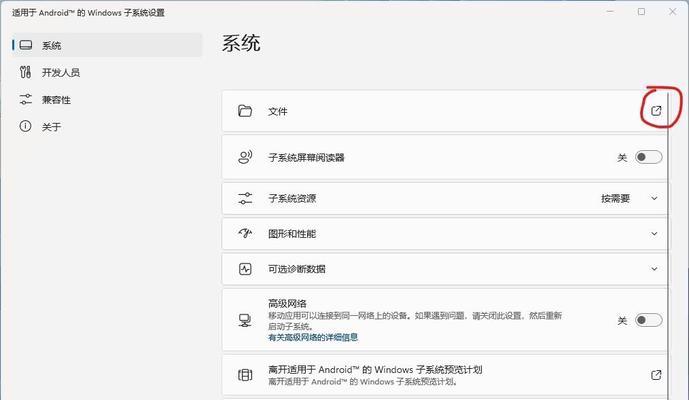Click the preview program icon in the last row

(245, 375)
